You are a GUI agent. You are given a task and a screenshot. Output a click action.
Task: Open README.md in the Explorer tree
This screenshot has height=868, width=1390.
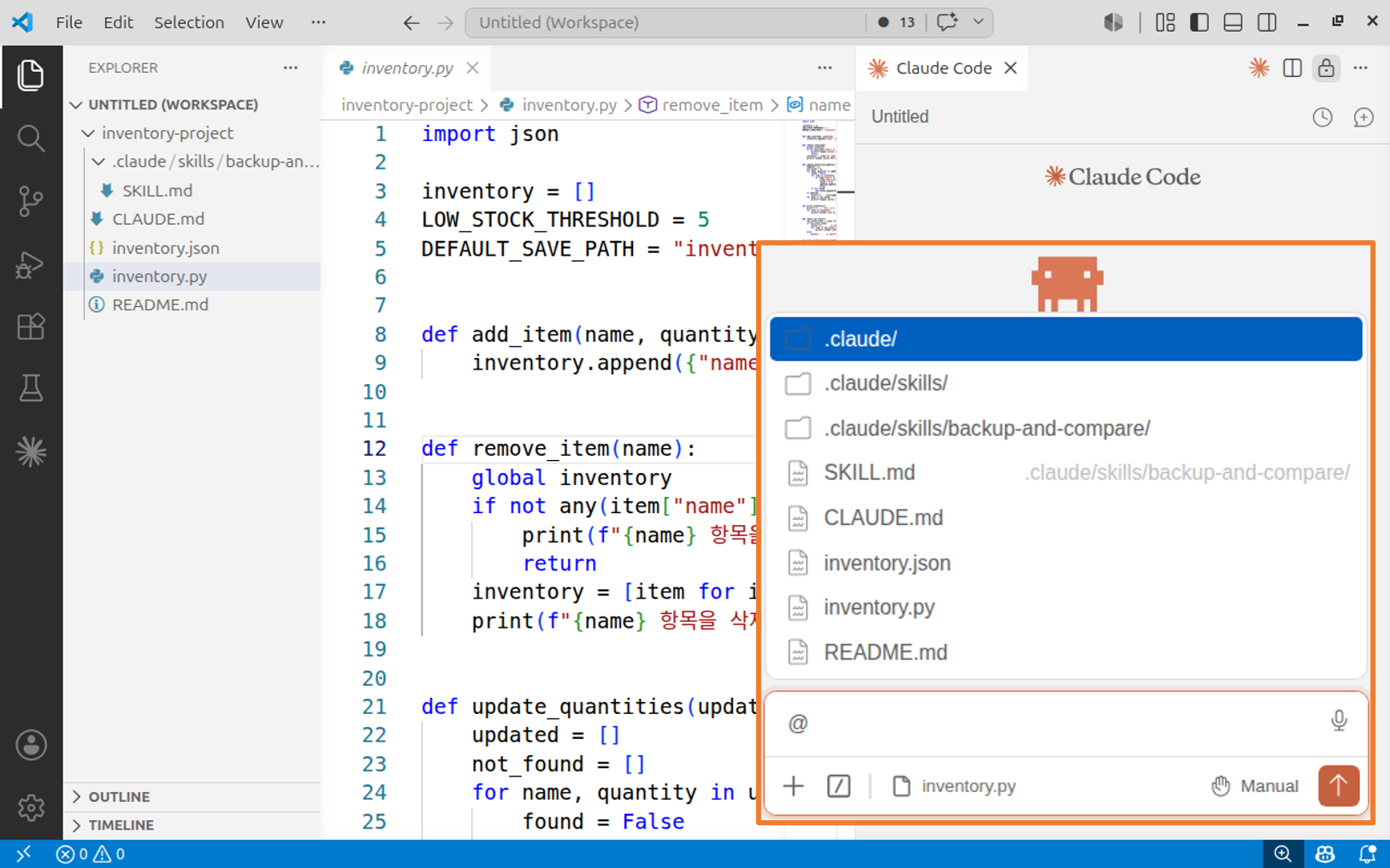(160, 304)
